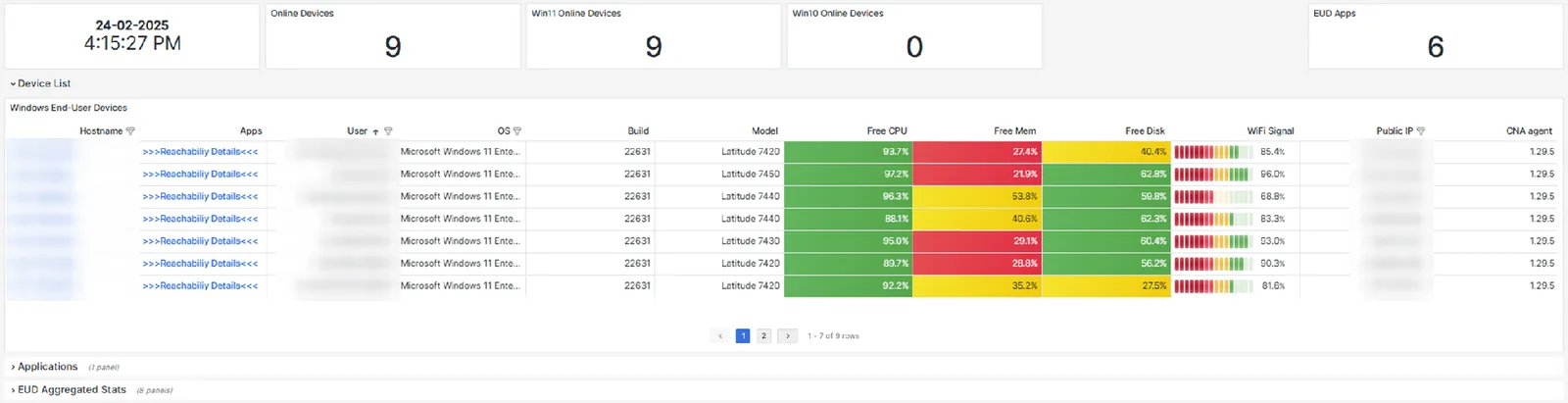Click the EUD Apps panel title
The image size is (1568, 403).
point(1335,14)
